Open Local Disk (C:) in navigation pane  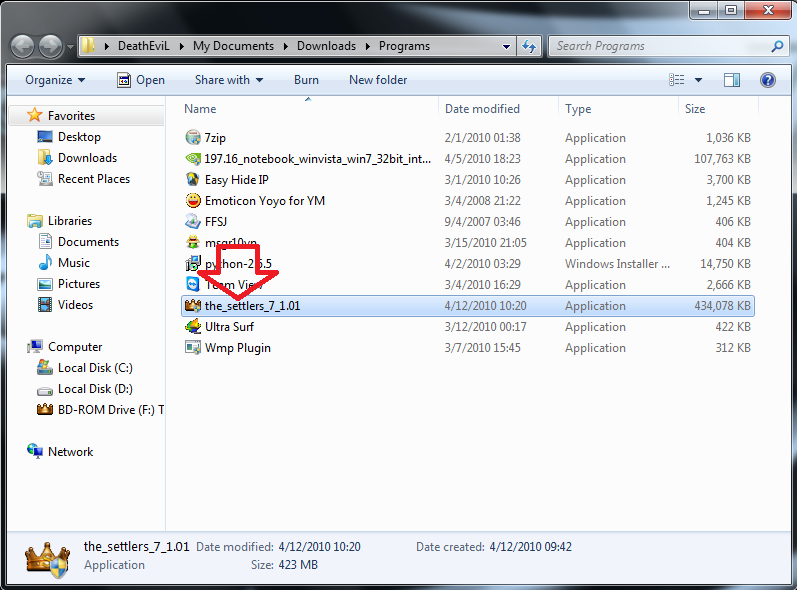(94, 368)
